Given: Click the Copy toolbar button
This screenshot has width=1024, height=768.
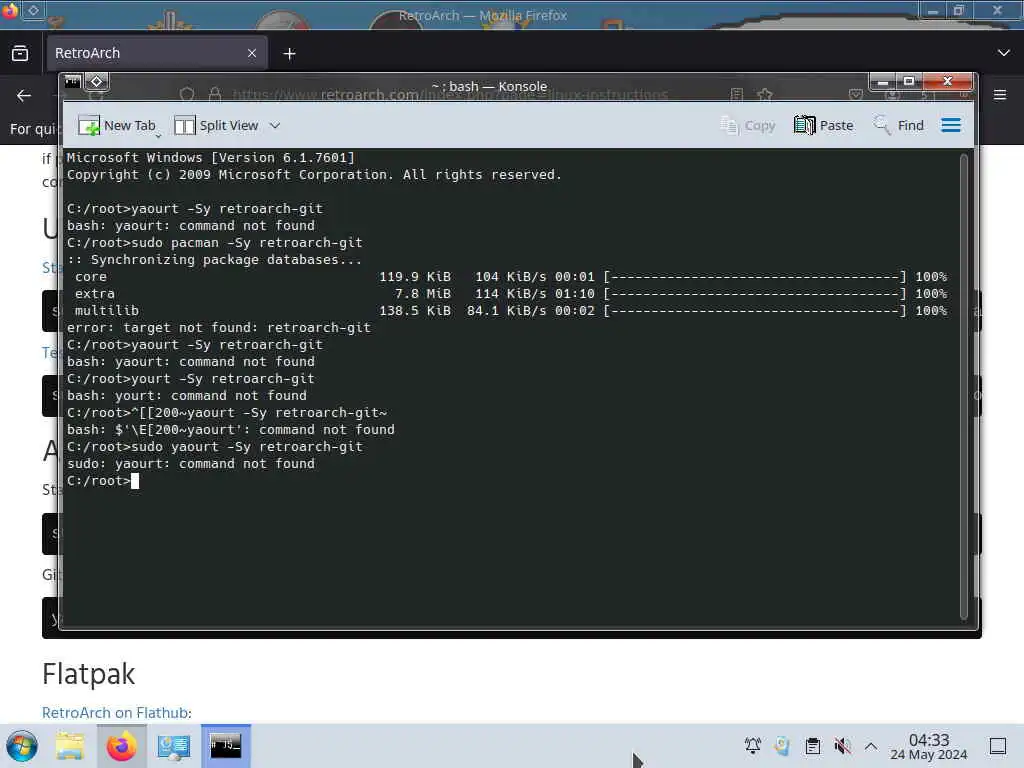Looking at the screenshot, I should [748, 125].
